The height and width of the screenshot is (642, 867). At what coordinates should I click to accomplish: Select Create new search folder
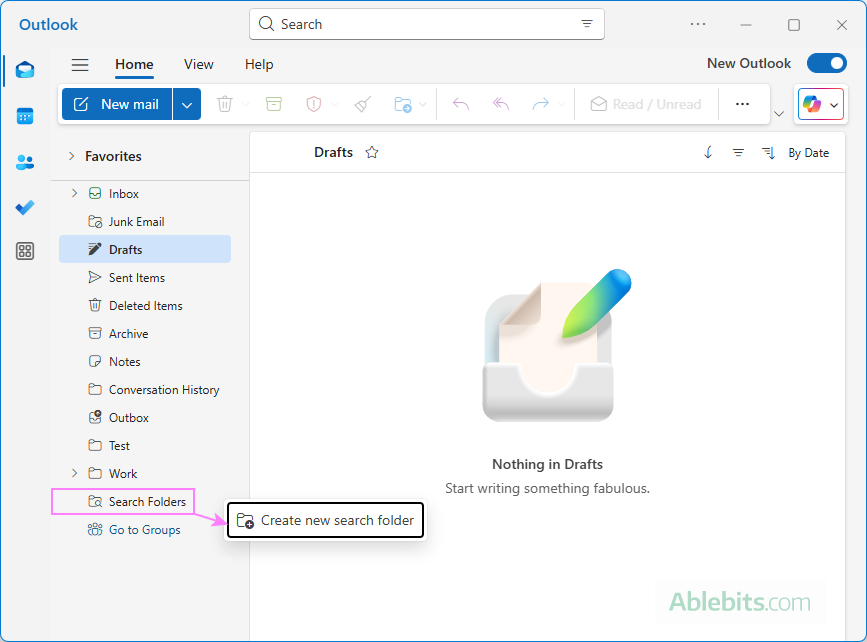[326, 521]
